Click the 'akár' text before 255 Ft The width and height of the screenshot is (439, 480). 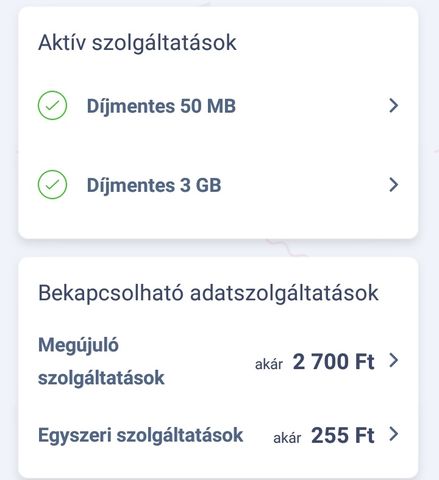[x=287, y=438]
